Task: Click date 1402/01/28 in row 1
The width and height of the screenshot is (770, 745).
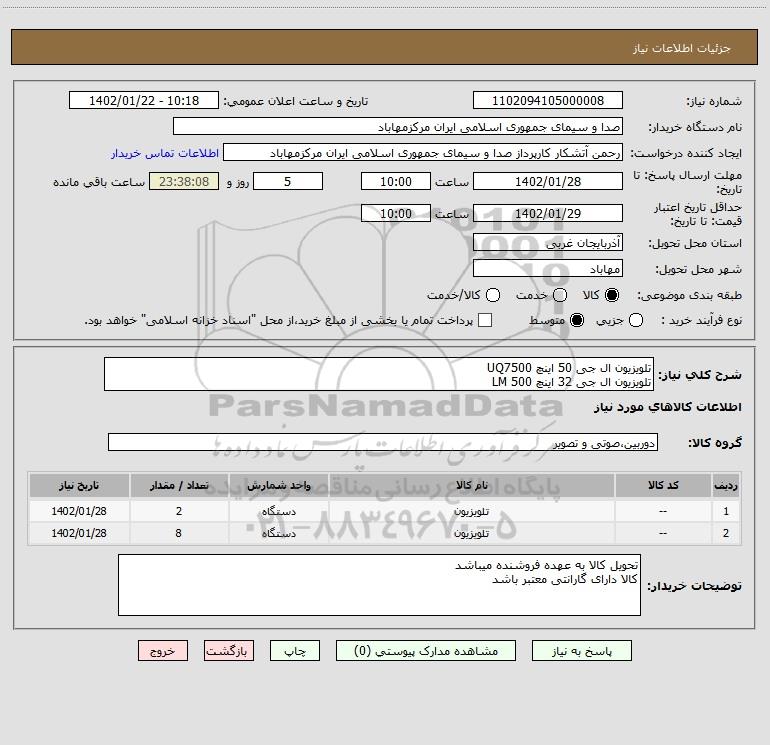Action: 79,511
